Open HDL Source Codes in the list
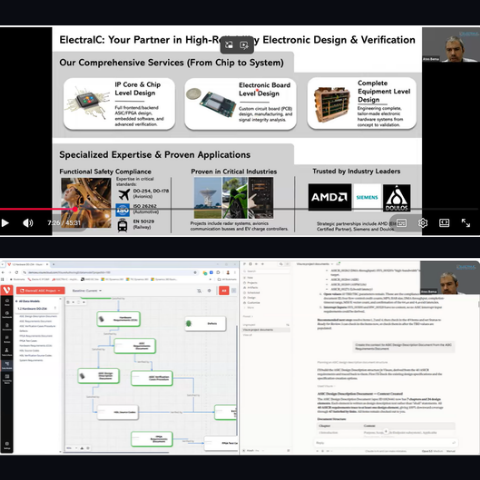The height and width of the screenshot is (480, 480). tap(29, 351)
